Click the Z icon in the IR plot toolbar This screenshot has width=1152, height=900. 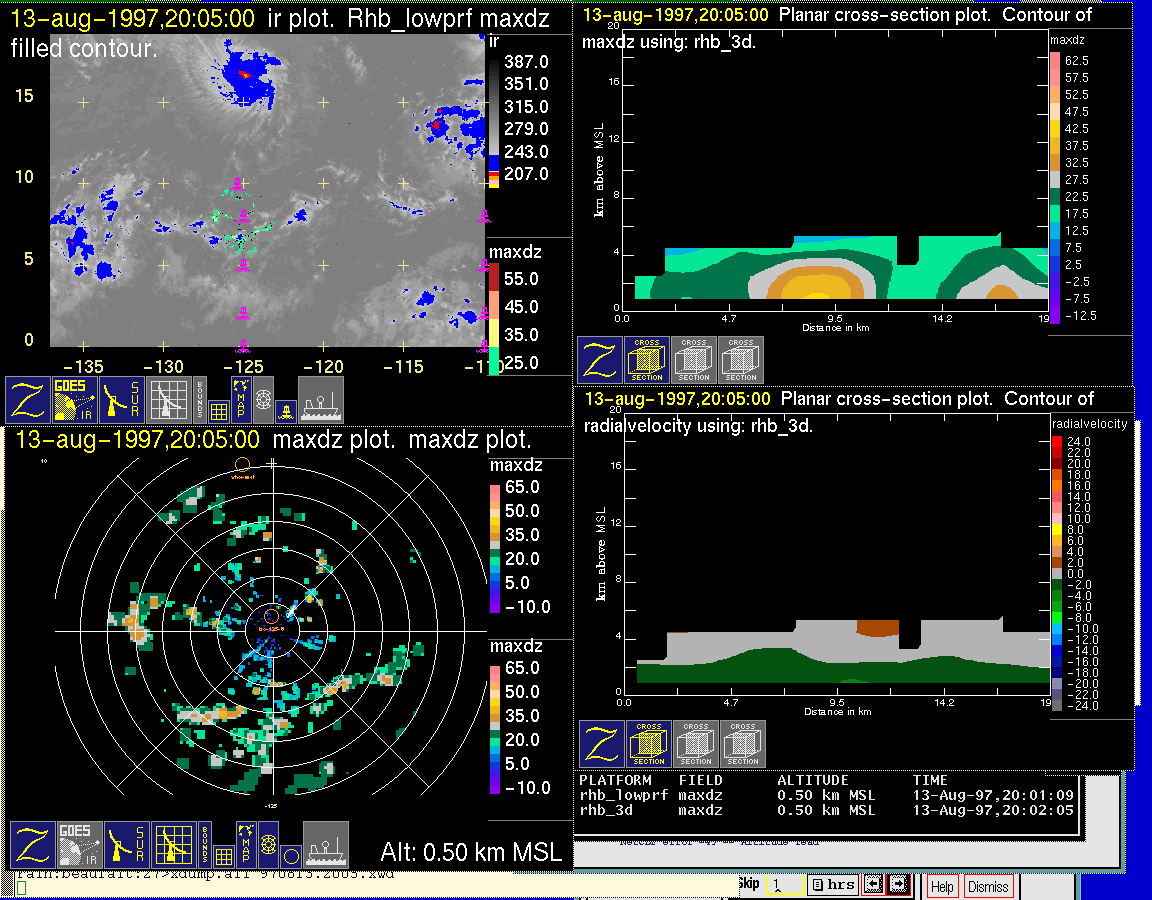click(x=28, y=399)
